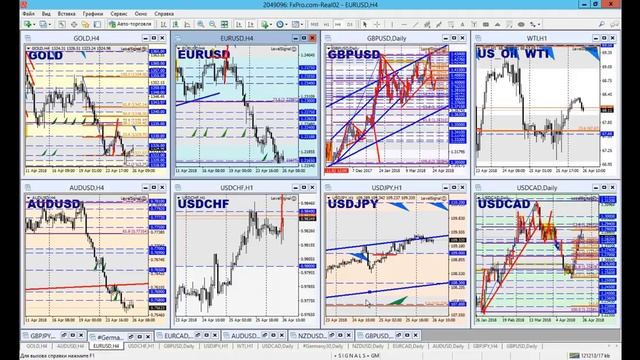Select the Text 'A' drawing tool
The width and height of the screenshot is (640, 360).
click(462, 24)
